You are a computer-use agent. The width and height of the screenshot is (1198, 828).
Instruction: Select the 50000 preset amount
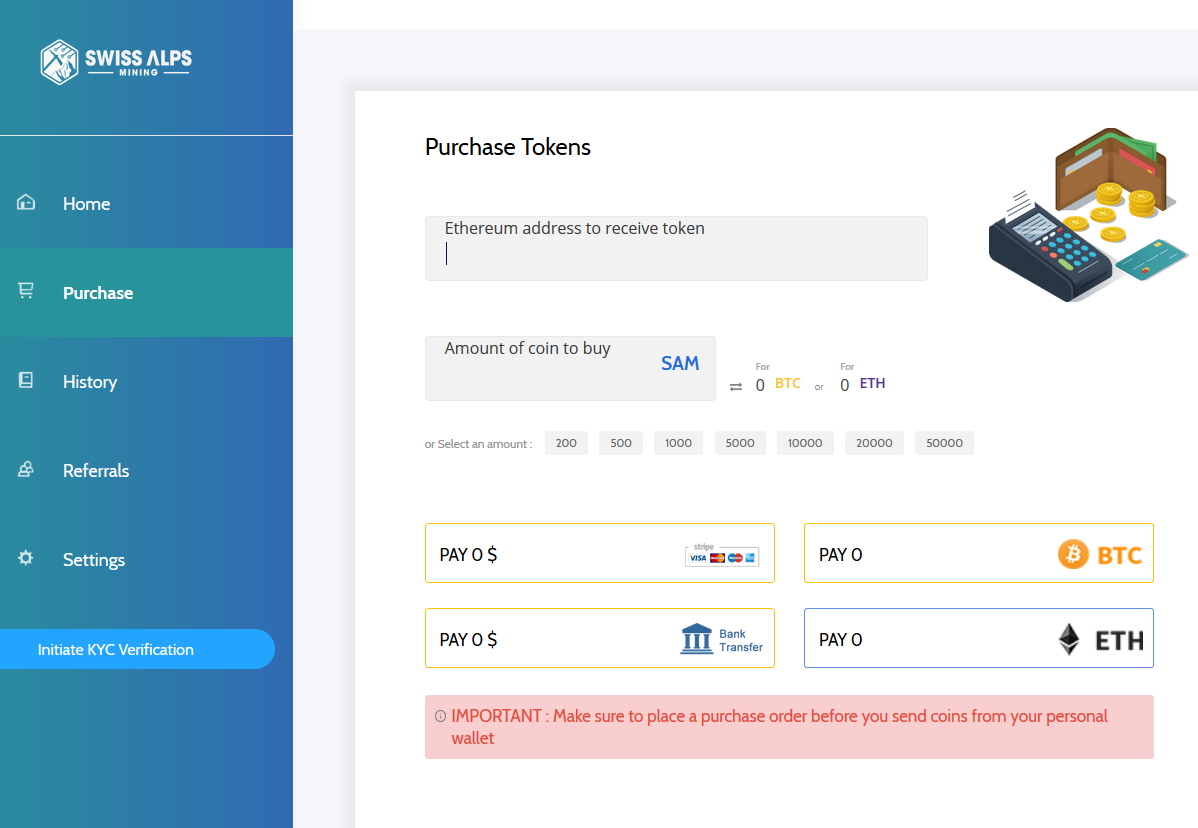click(x=944, y=443)
